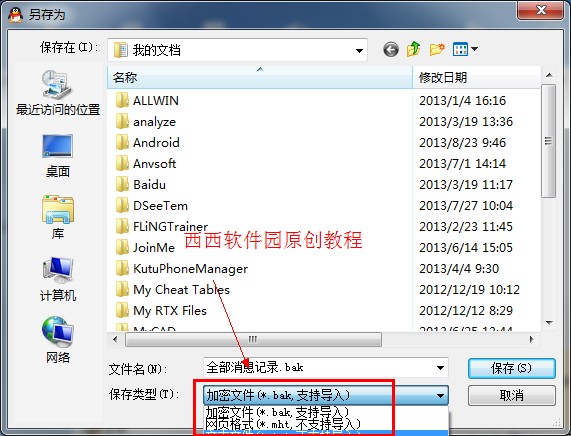Click the horizontal scrollbar thumb of the file list
The height and width of the screenshot is (436, 571).
click(x=253, y=339)
